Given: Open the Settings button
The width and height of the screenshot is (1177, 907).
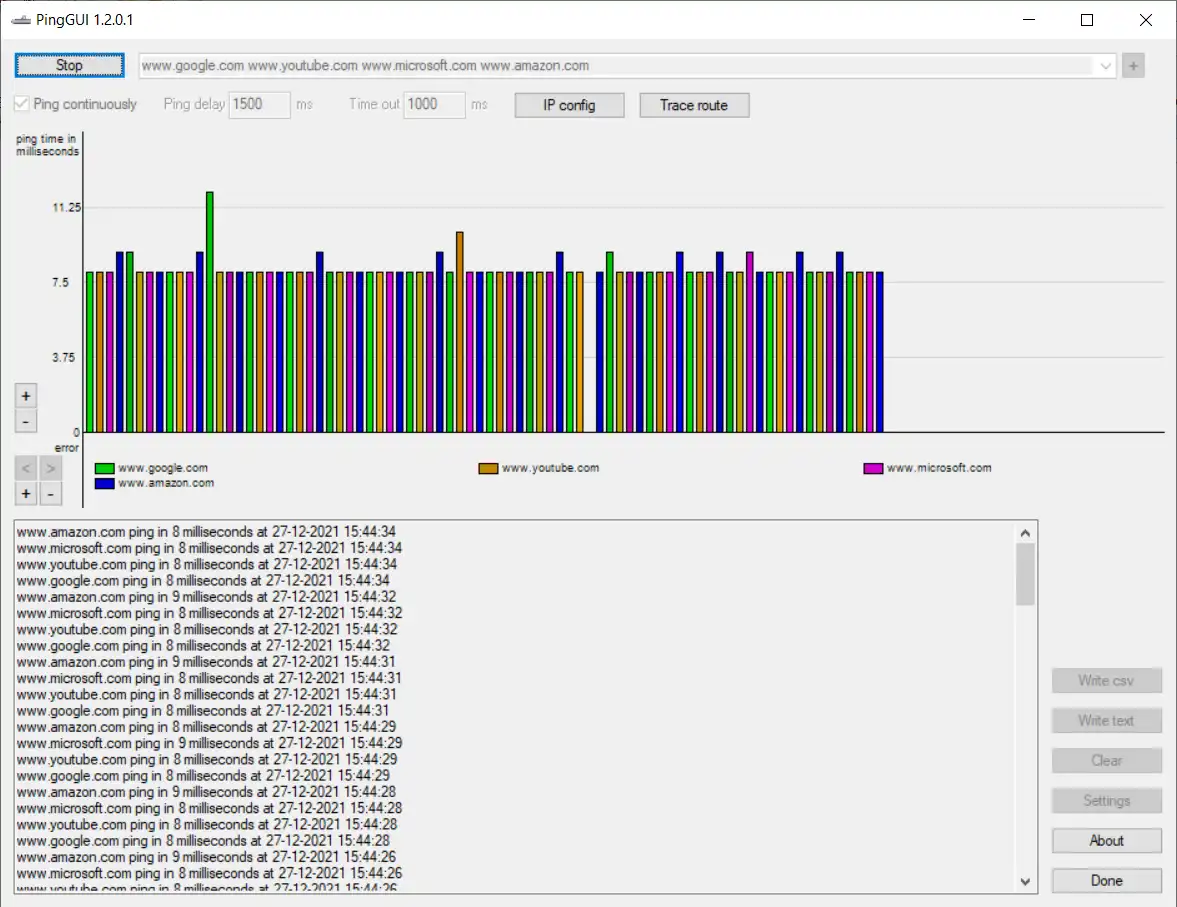Looking at the screenshot, I should (x=1106, y=800).
